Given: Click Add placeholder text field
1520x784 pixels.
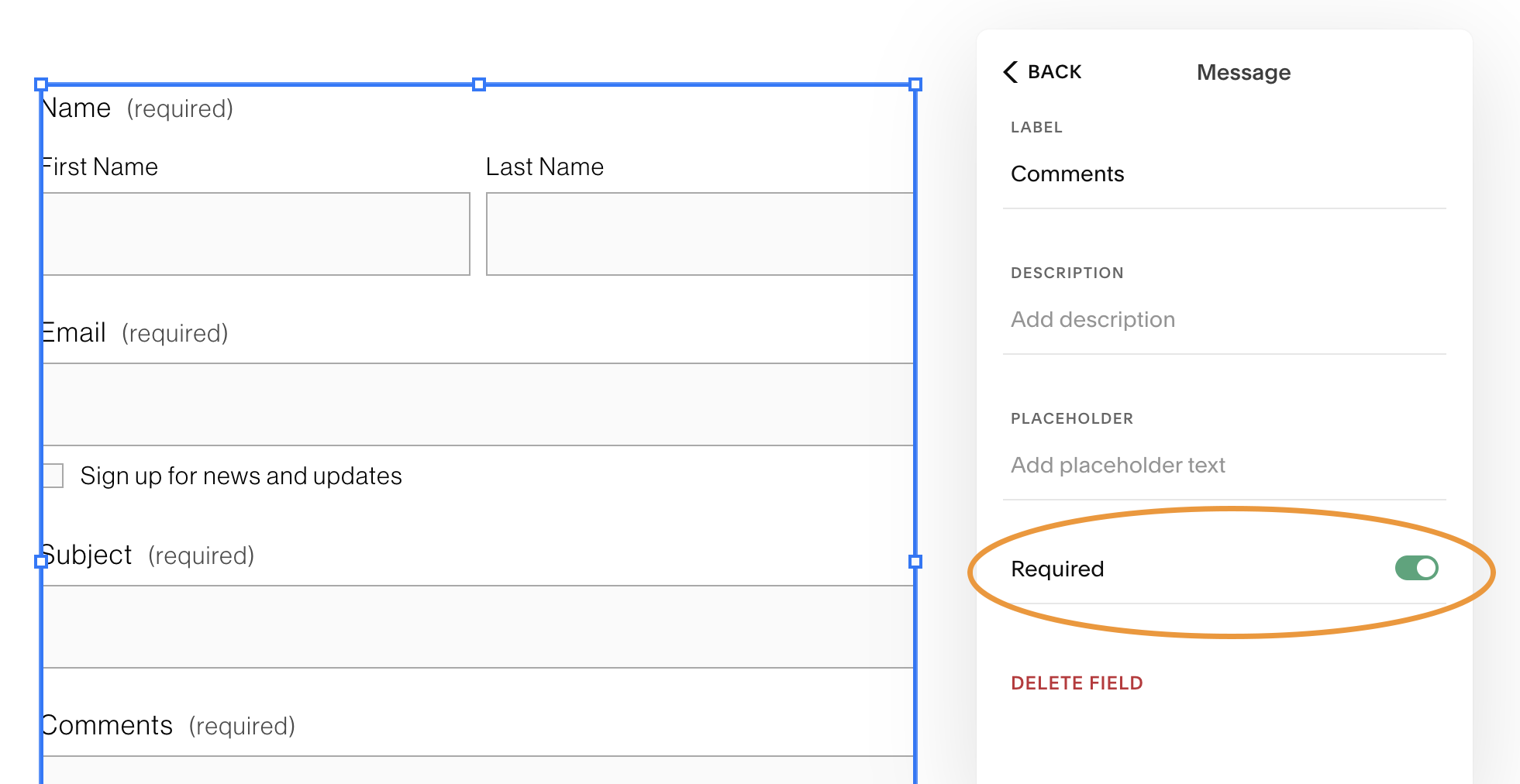Looking at the screenshot, I should coord(1118,465).
